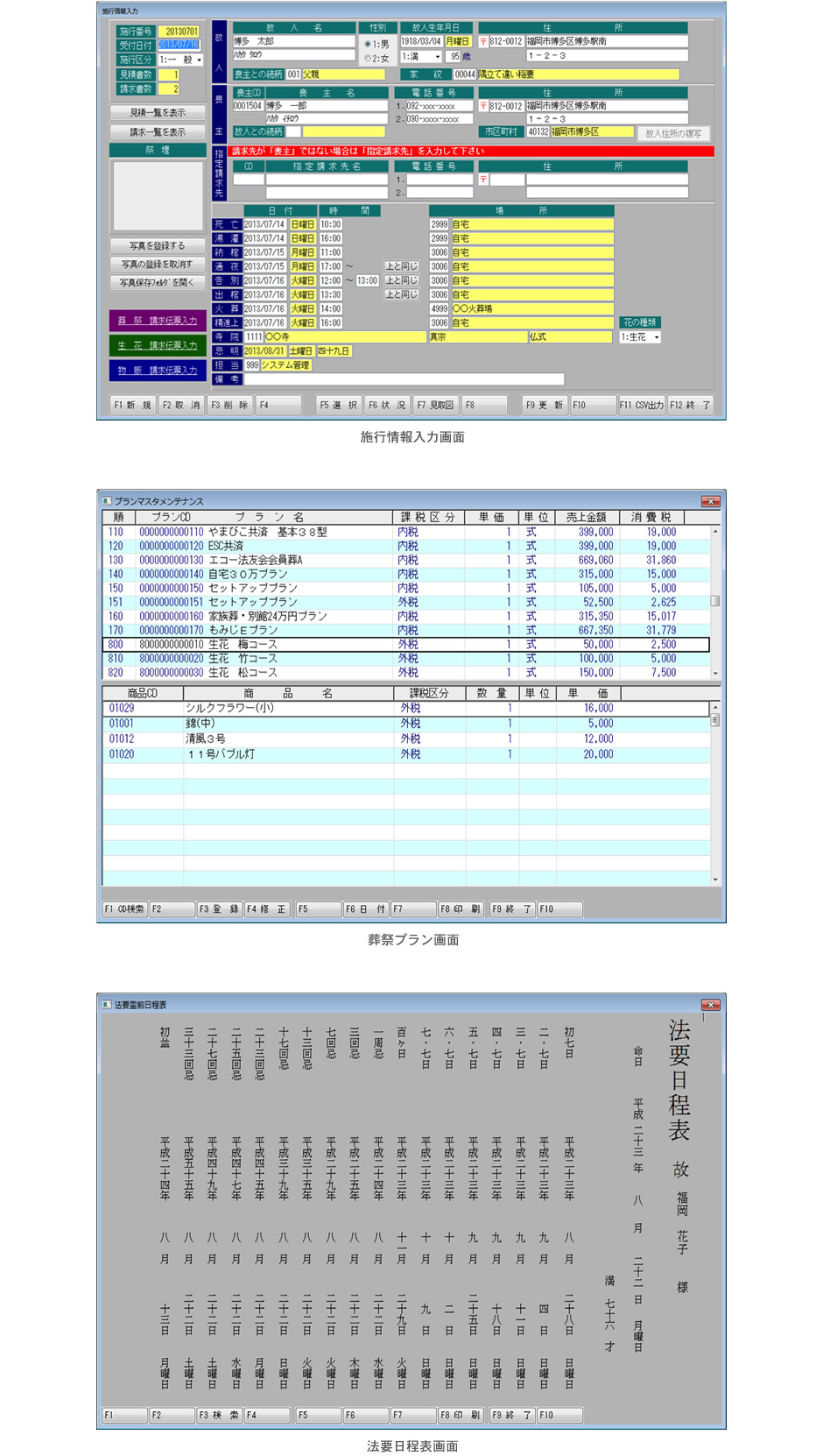Viewport: 823px width, 1456px height.
Task: Select product row シルクフラワー(小)
Action: [x=405, y=708]
